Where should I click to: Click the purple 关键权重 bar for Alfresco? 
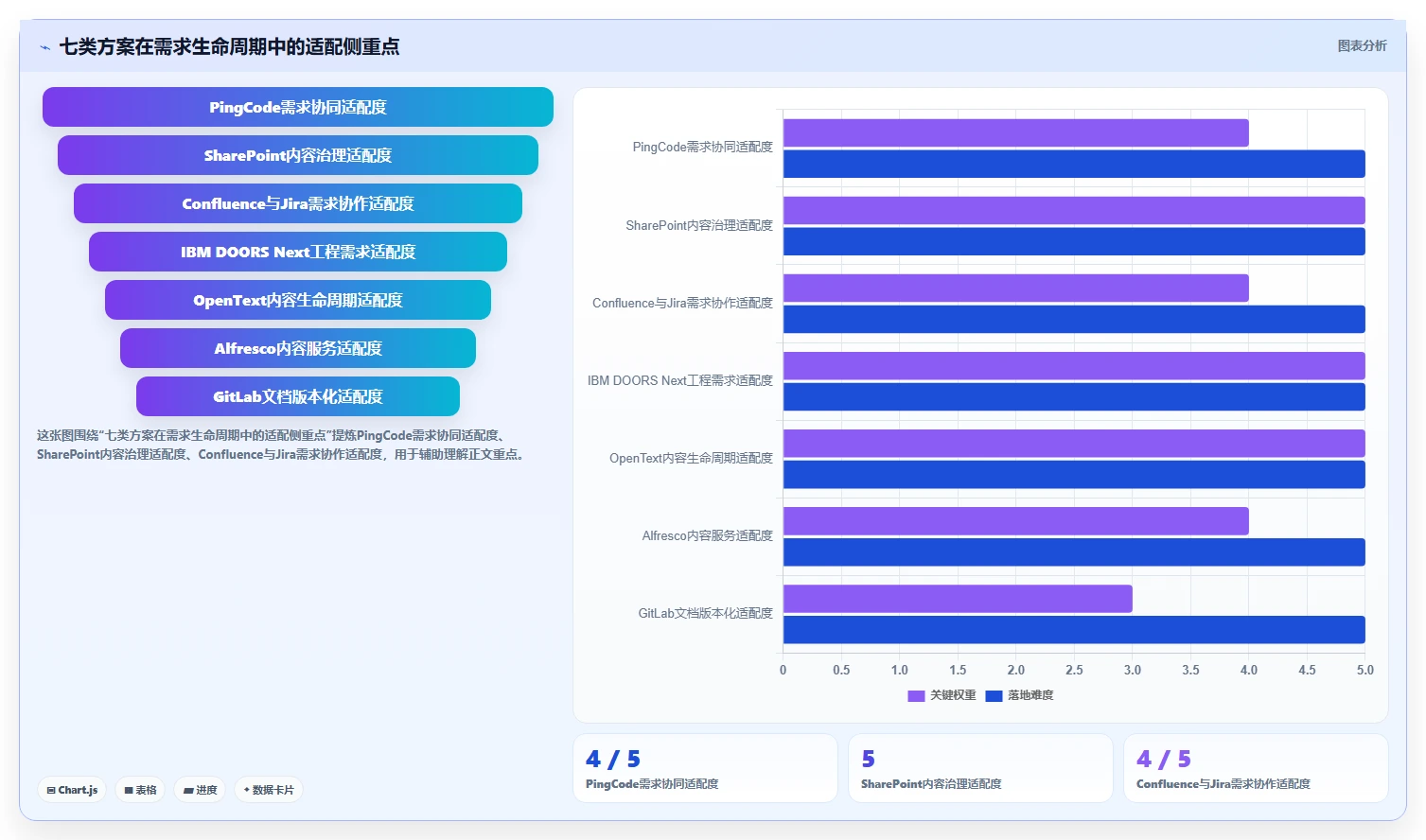[1016, 520]
